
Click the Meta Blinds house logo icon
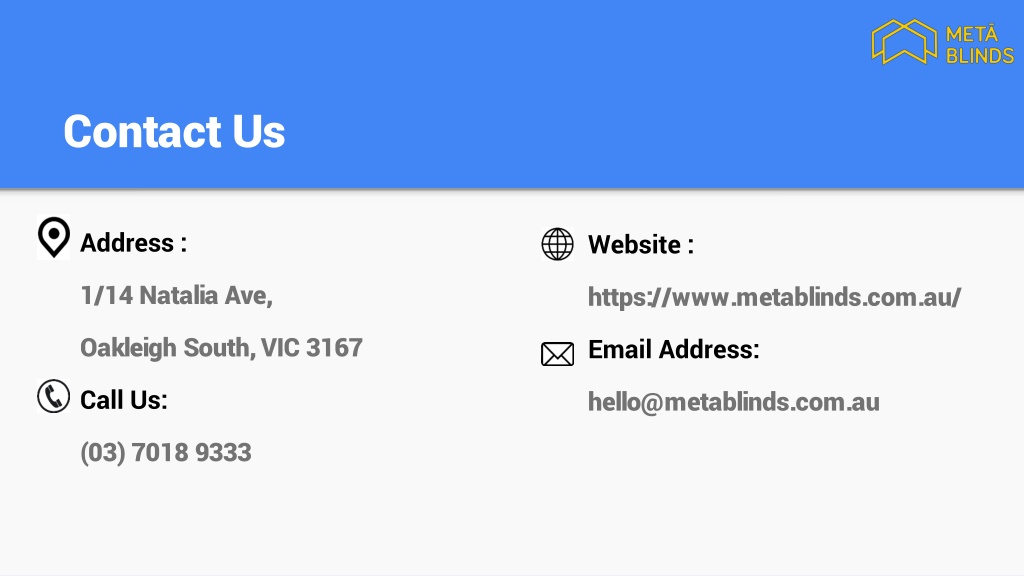(x=904, y=42)
